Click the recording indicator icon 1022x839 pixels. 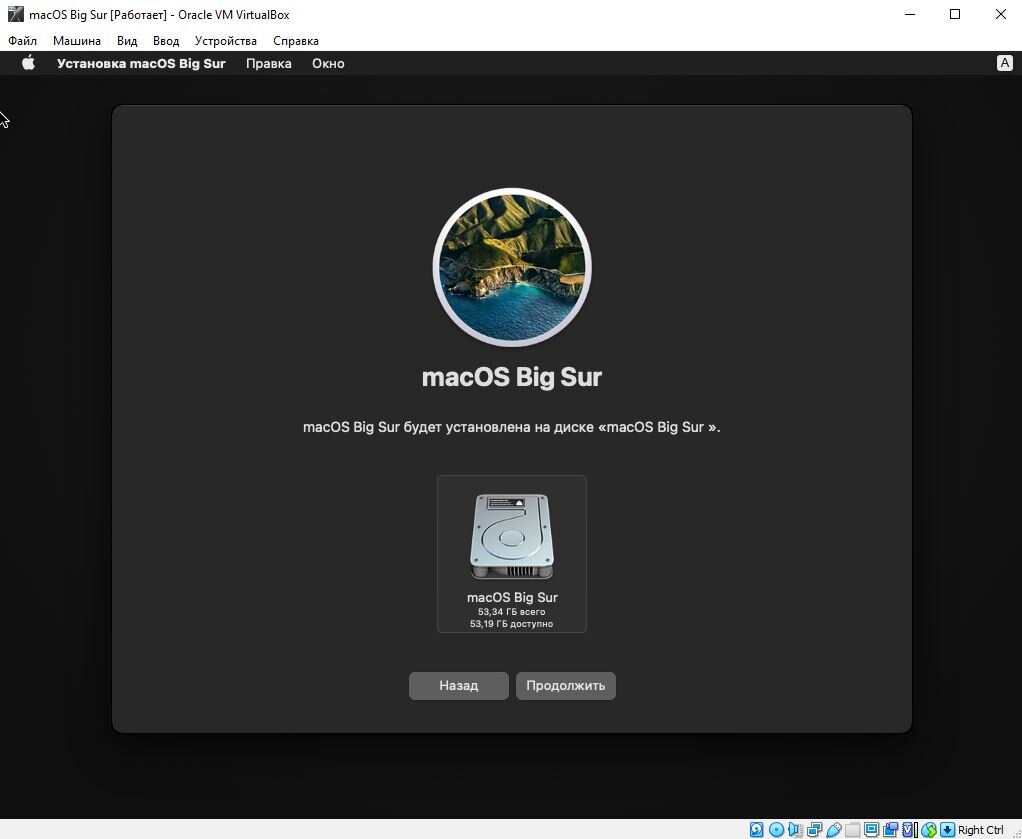tap(890, 830)
